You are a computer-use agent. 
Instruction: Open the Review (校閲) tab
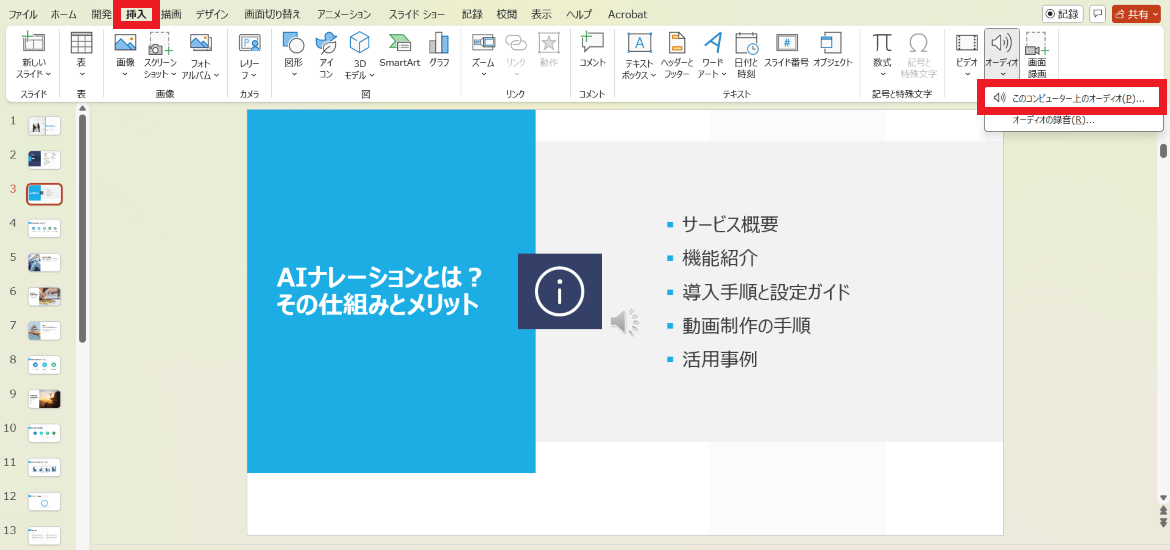point(507,14)
